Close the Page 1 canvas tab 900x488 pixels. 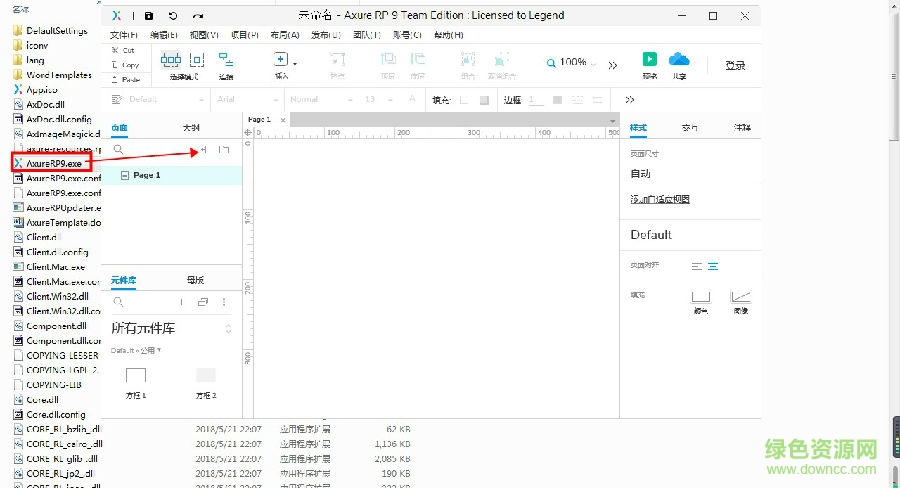283,120
